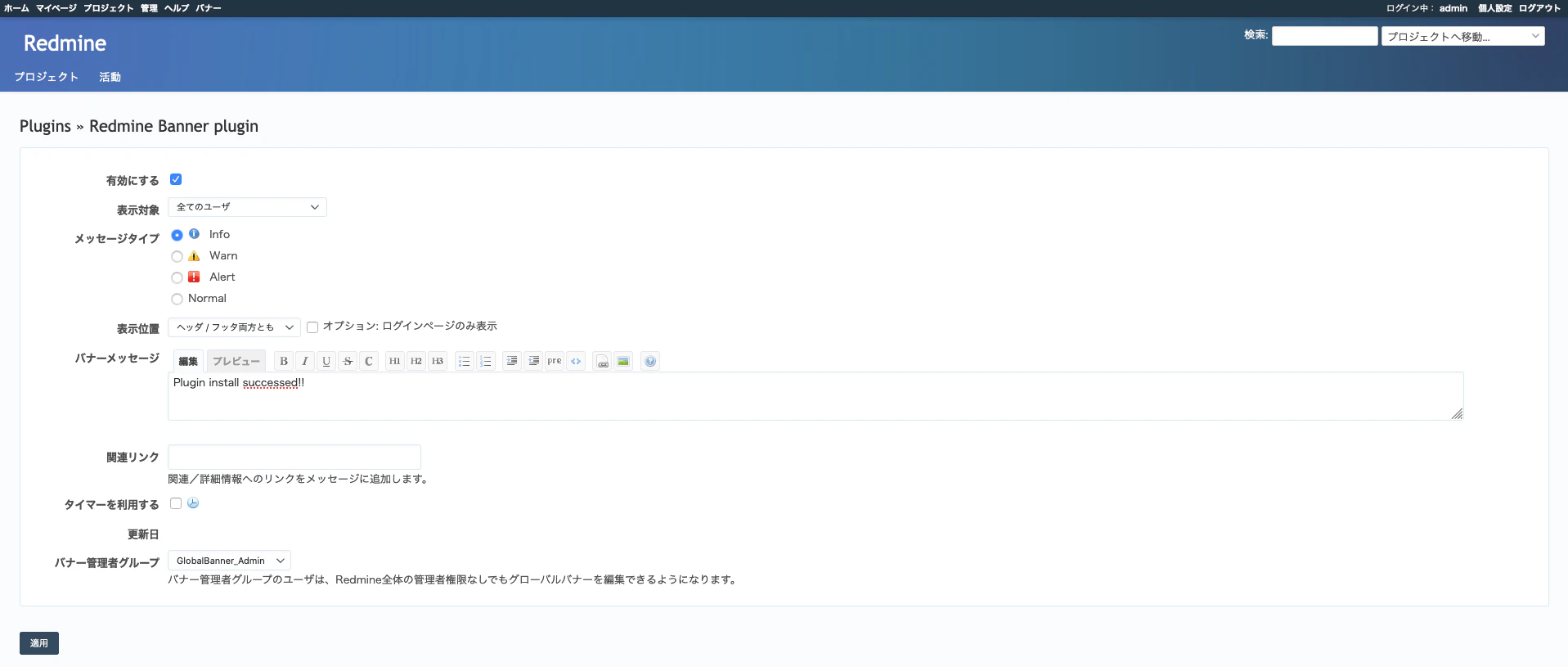The image size is (1568, 667).
Task: Open the 活動 main menu tab
Action: [110, 77]
